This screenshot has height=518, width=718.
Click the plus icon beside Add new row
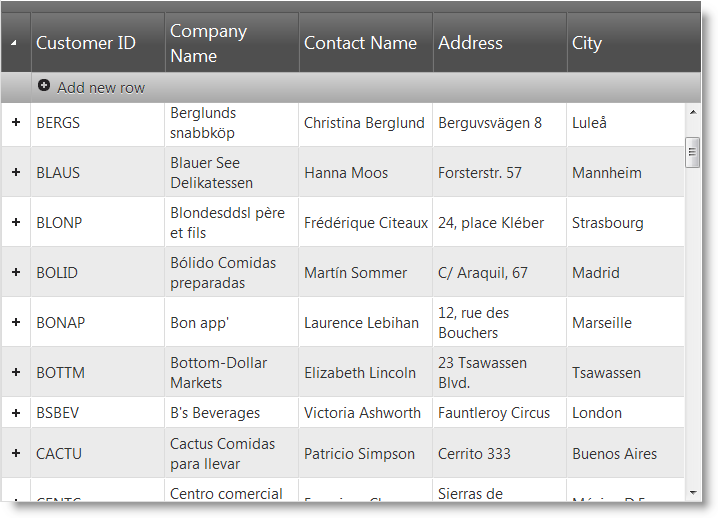click(x=44, y=86)
